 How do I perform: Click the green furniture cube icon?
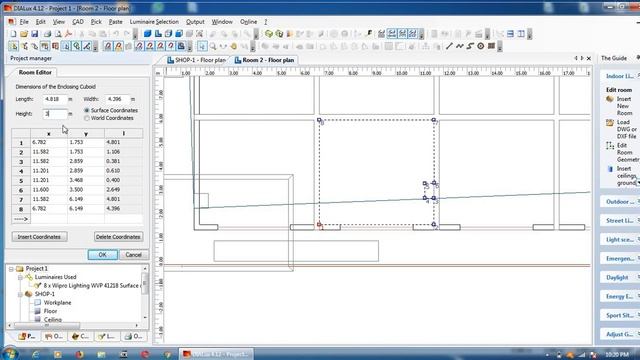269,34
